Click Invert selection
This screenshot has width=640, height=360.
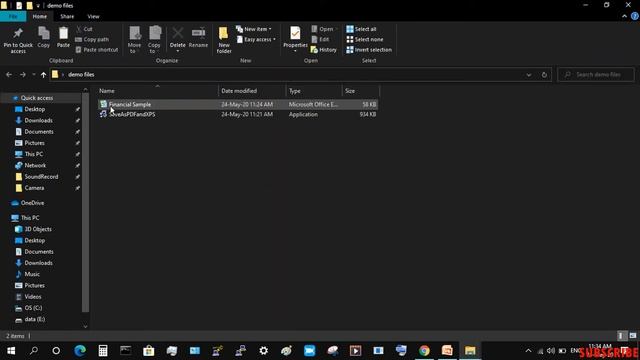pos(369,50)
